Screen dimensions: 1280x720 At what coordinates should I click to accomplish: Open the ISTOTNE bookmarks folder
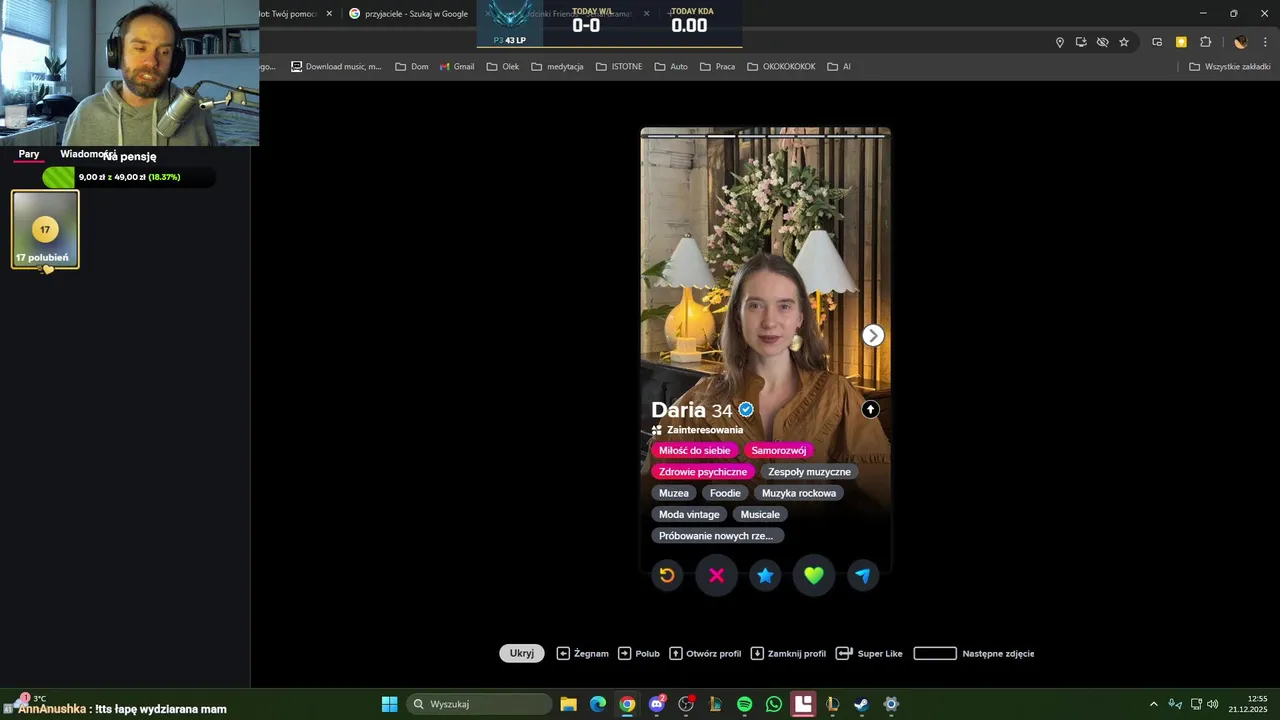(x=619, y=67)
